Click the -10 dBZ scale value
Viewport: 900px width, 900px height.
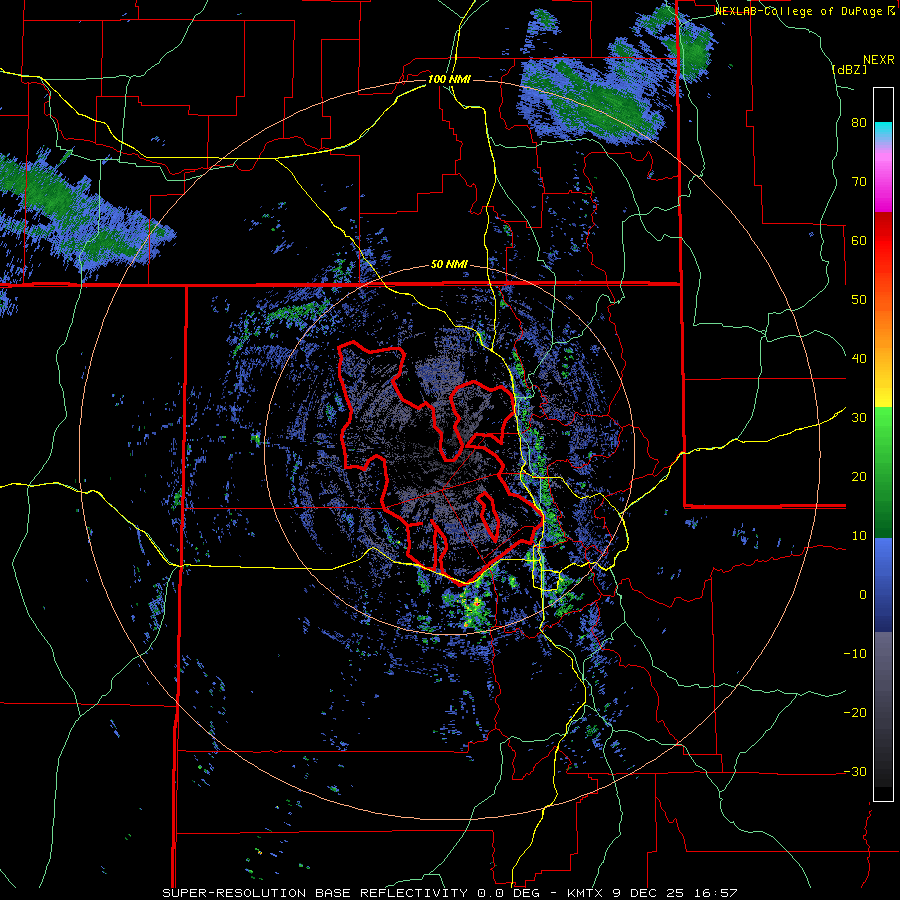[x=855, y=654]
